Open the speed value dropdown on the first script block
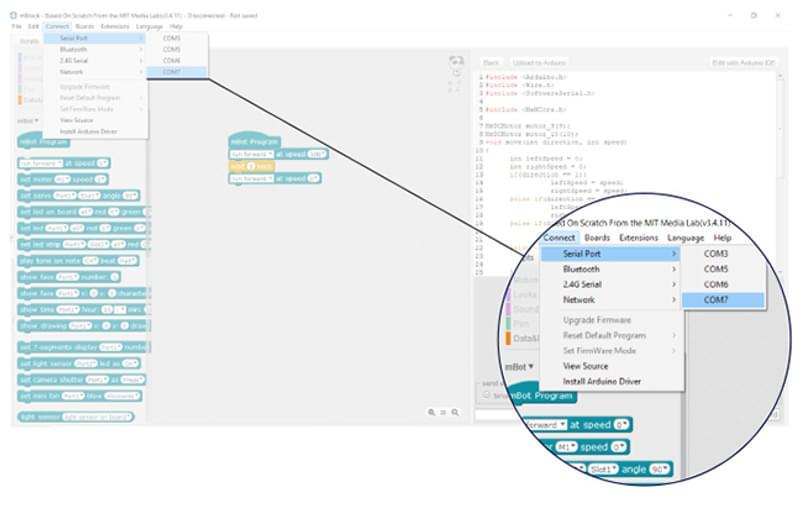Image resolution: width=800 pixels, height=507 pixels. [x=317, y=154]
